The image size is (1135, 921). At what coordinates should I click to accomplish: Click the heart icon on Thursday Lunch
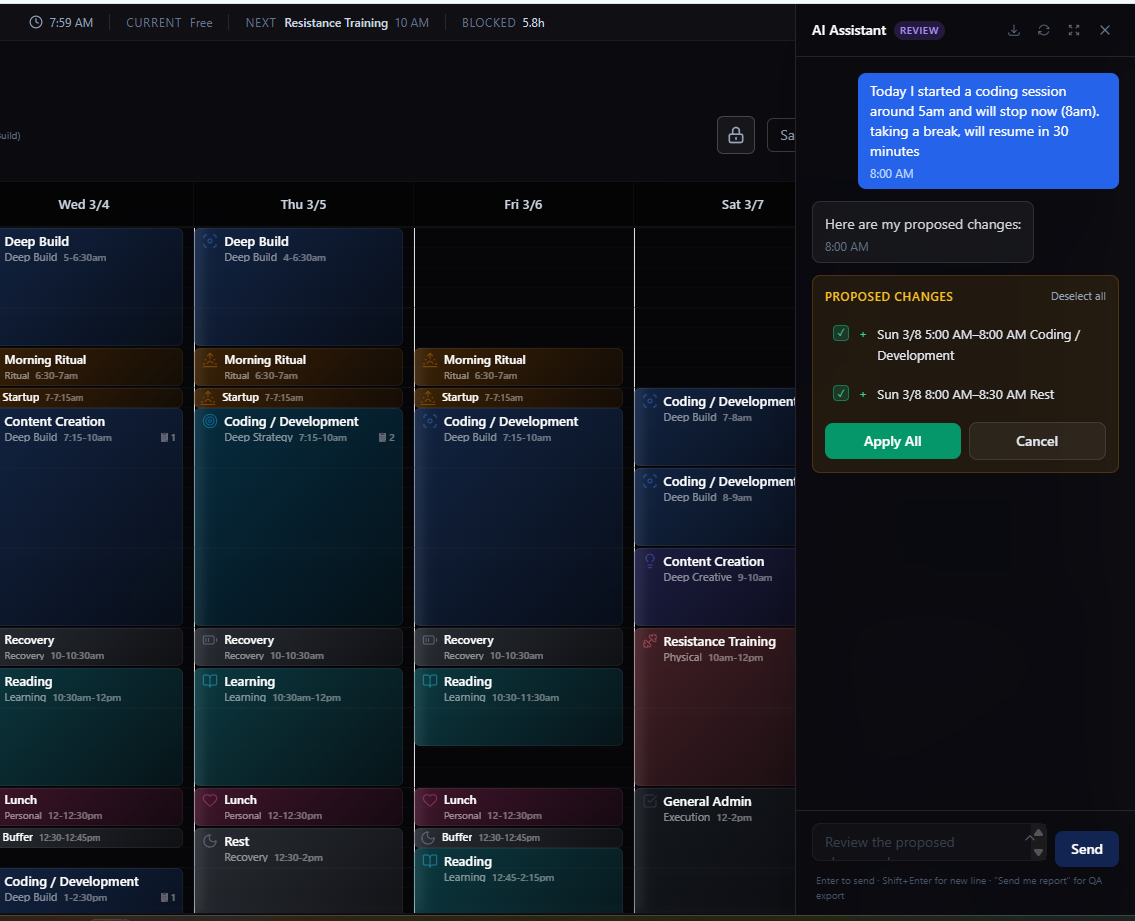click(210, 800)
